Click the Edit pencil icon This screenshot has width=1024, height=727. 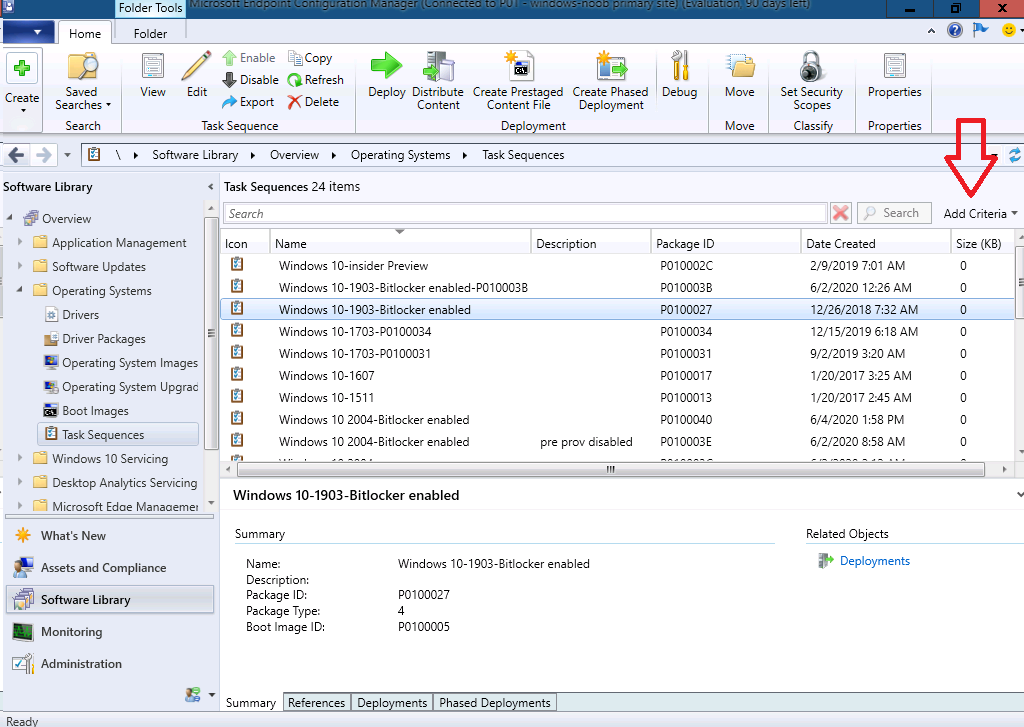pyautogui.click(x=197, y=66)
